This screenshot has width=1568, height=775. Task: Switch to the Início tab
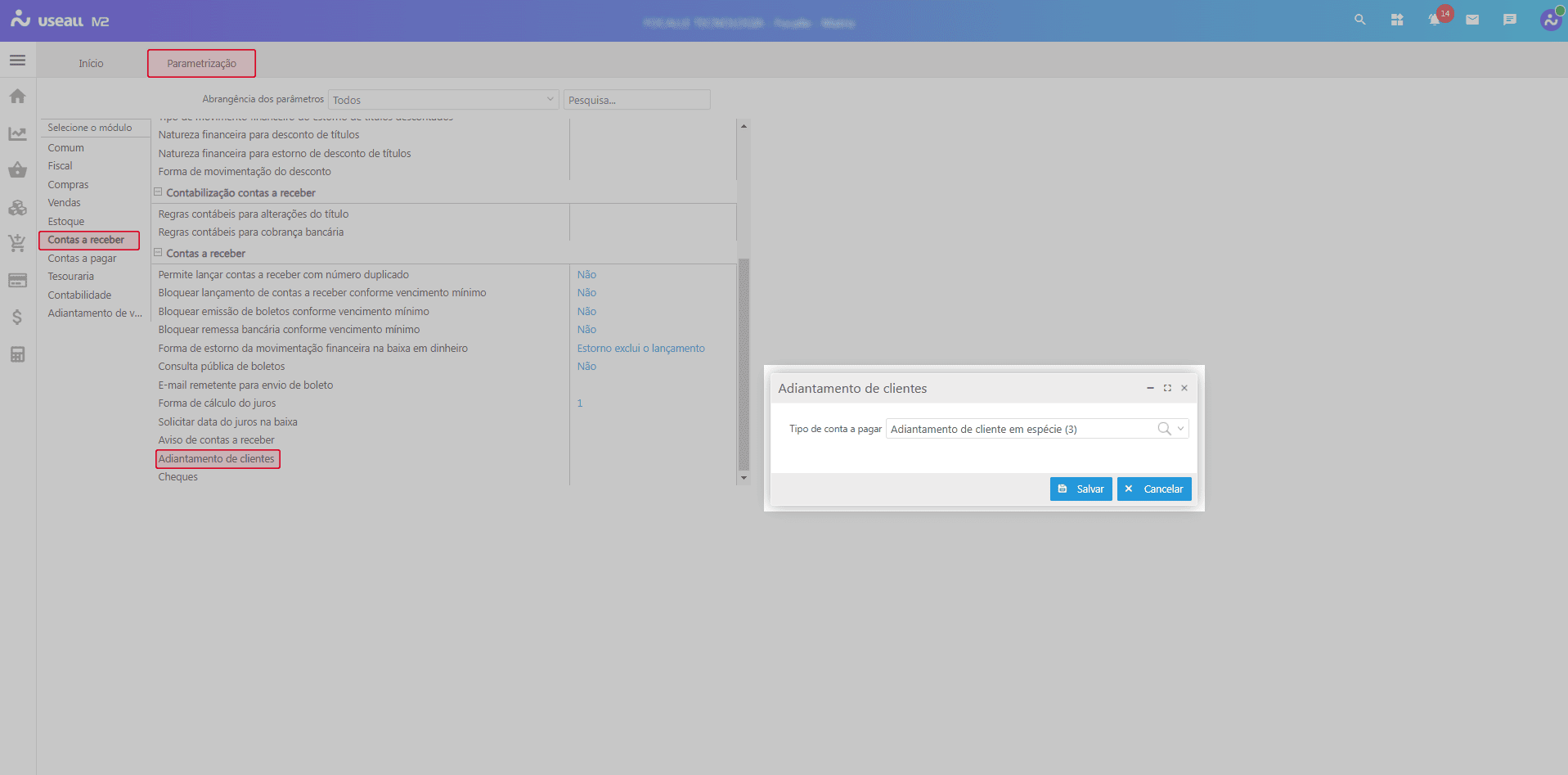pyautogui.click(x=91, y=64)
